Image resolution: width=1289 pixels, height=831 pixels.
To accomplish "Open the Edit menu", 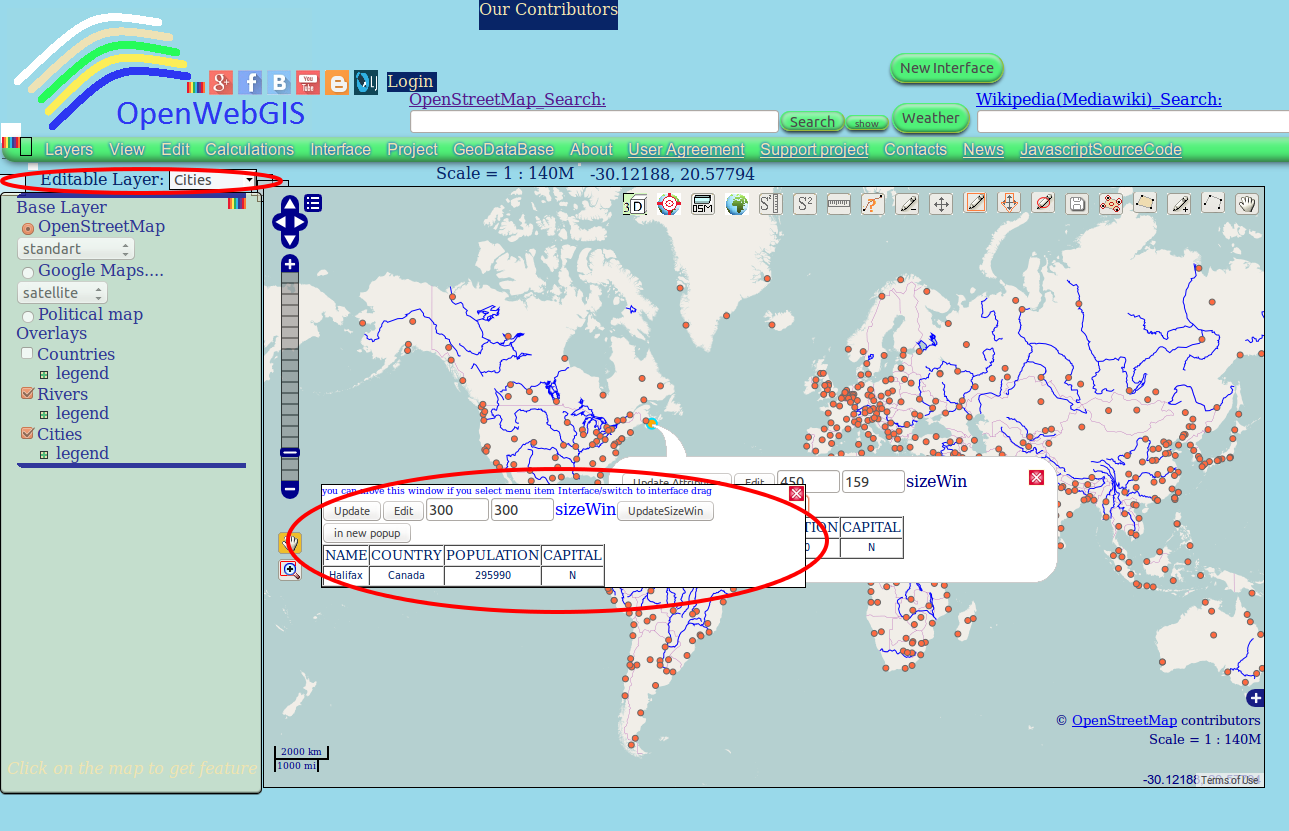I will (x=175, y=150).
